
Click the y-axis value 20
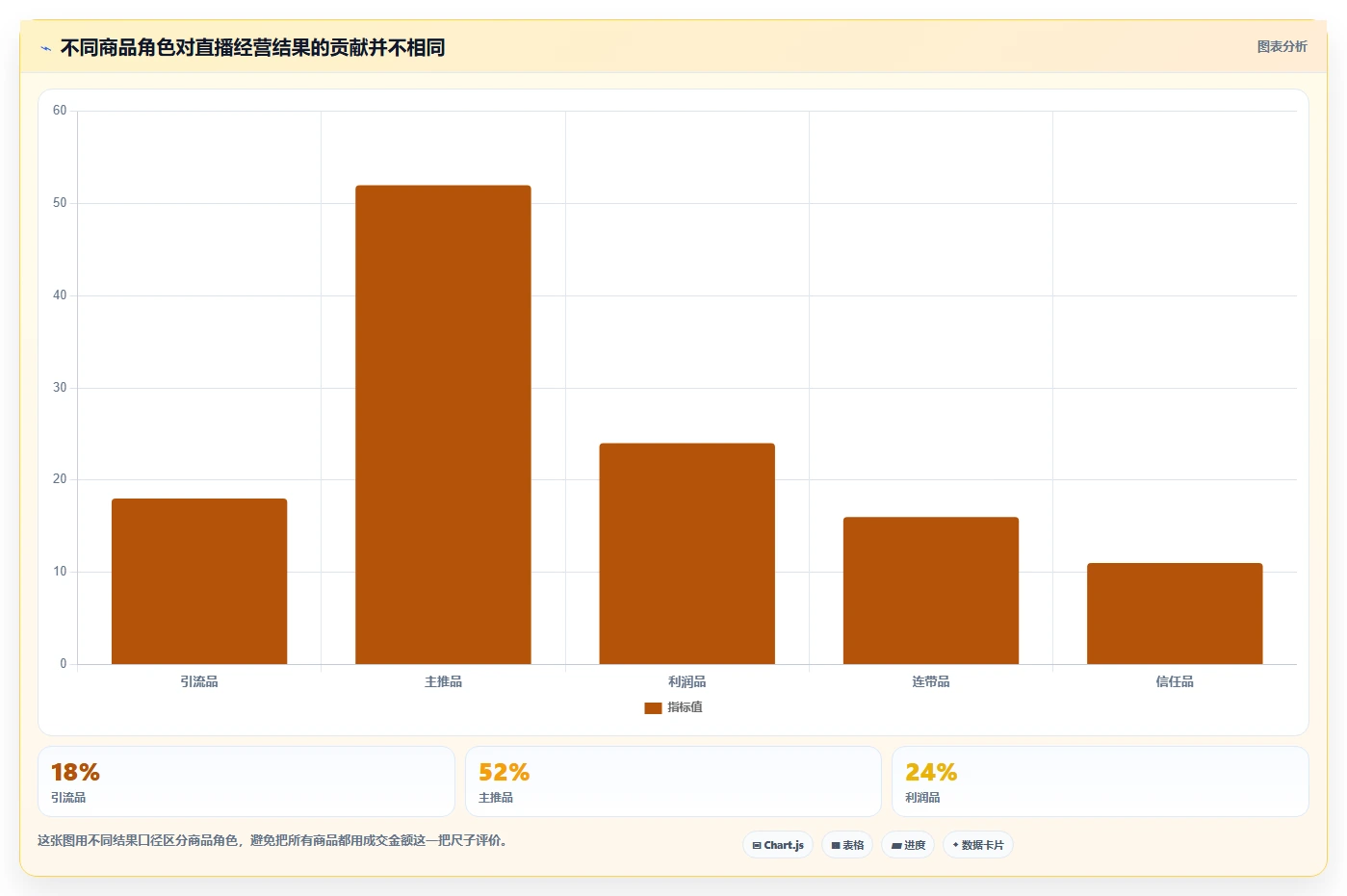[x=60, y=479]
